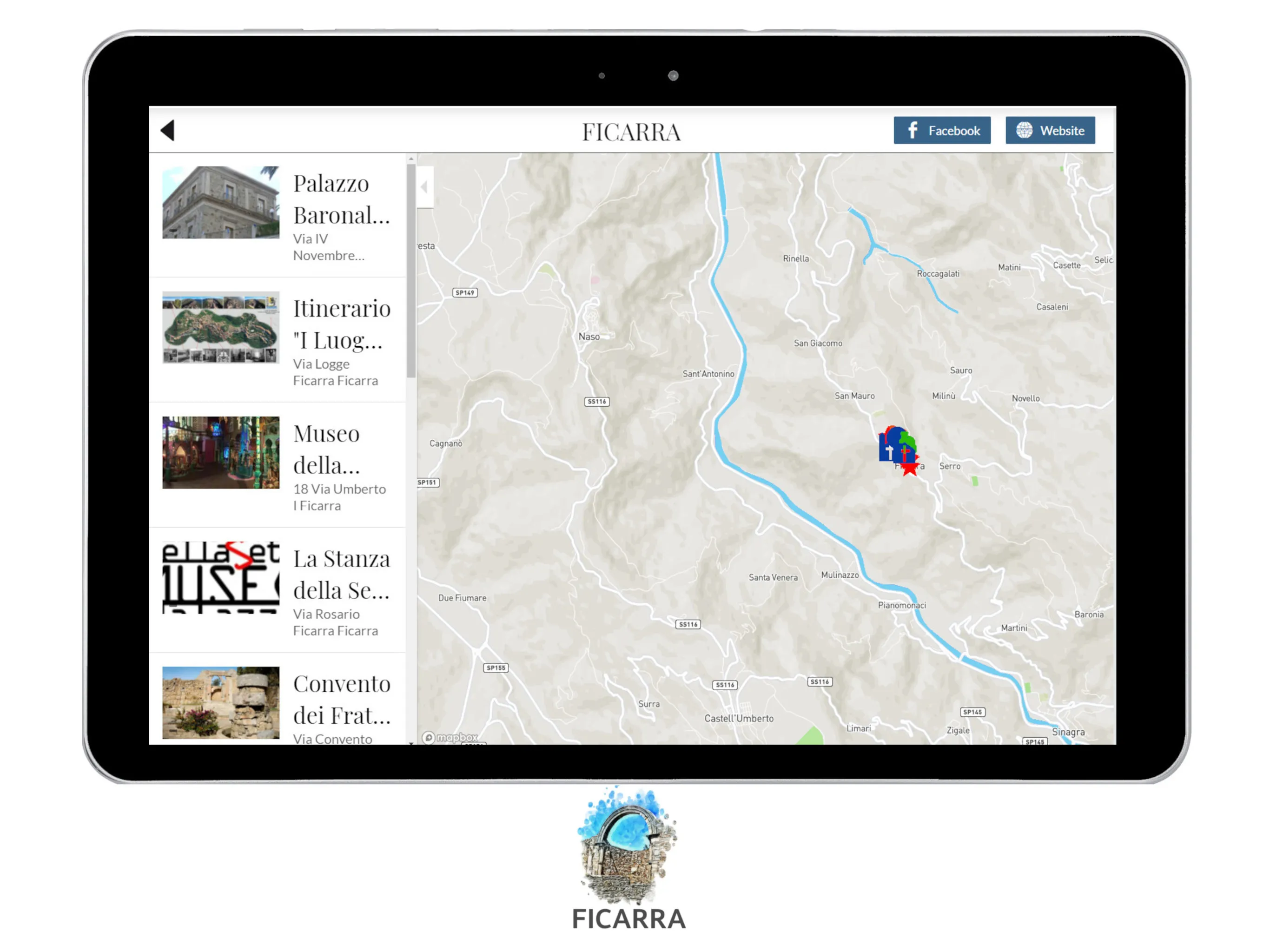Click the Facebook social icon button
Image resolution: width=1270 pixels, height=952 pixels.
940,130
